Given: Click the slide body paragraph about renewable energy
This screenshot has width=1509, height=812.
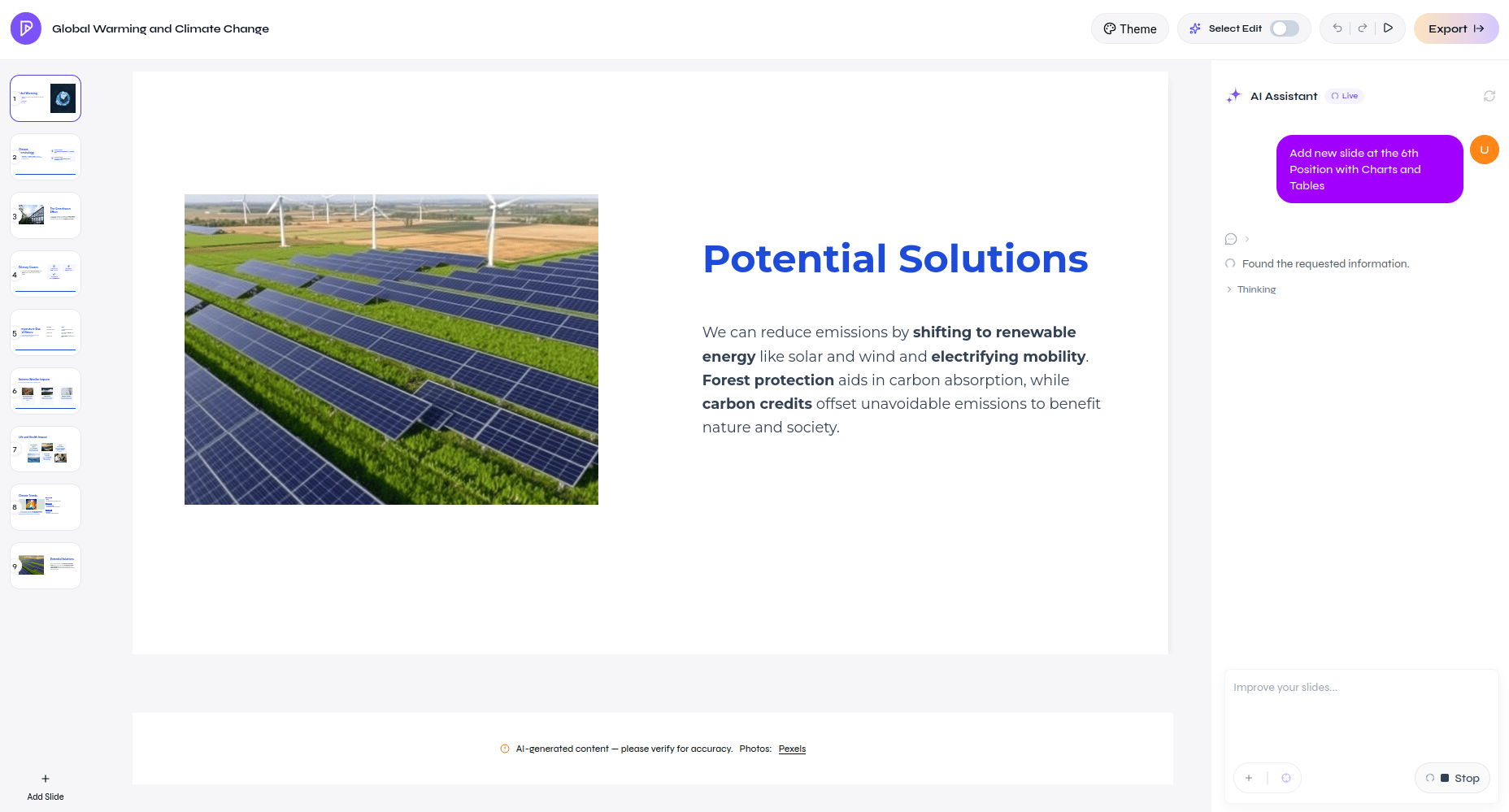Looking at the screenshot, I should pyautogui.click(x=902, y=380).
